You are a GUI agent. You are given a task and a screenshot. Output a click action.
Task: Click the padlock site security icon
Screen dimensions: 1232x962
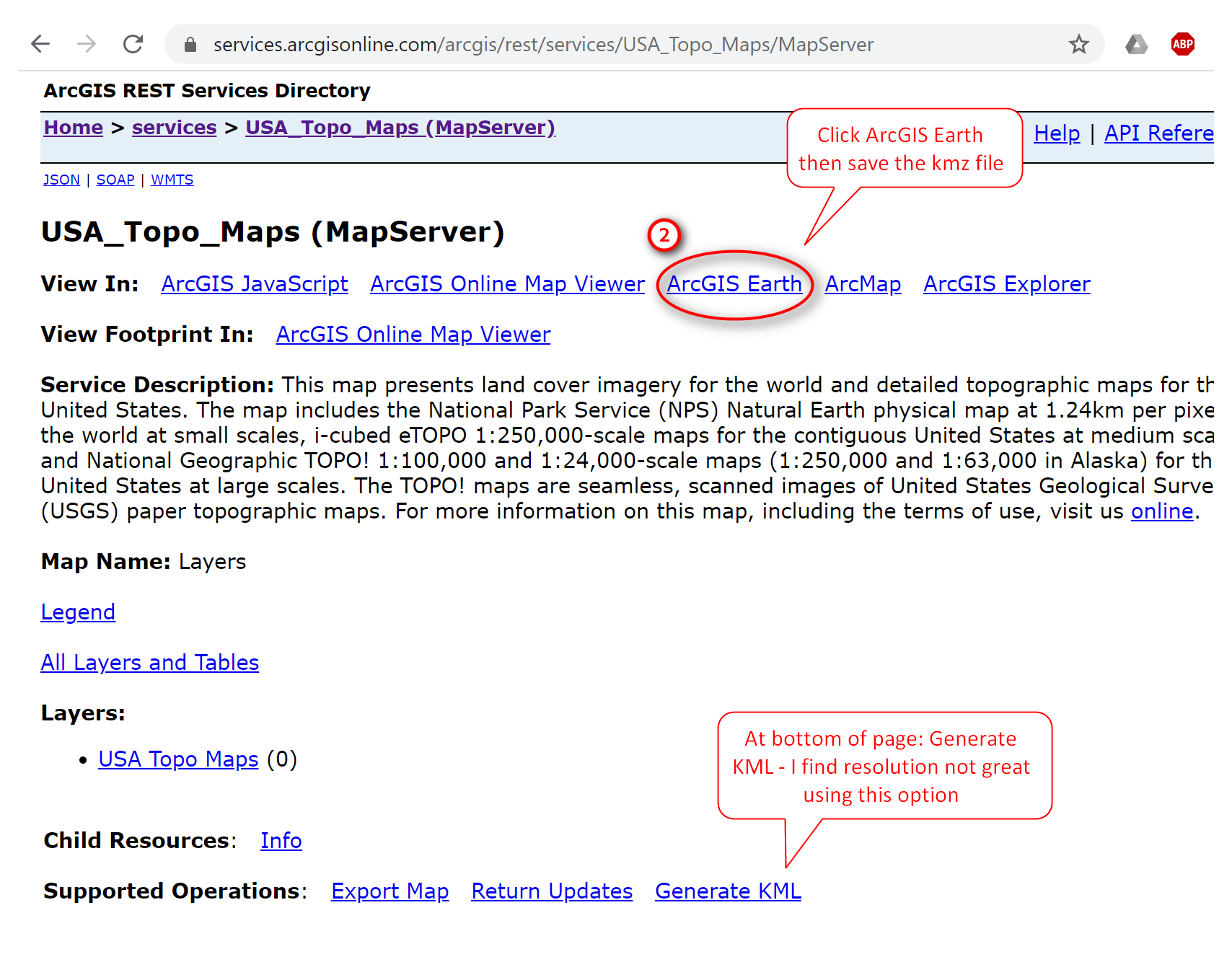click(190, 45)
